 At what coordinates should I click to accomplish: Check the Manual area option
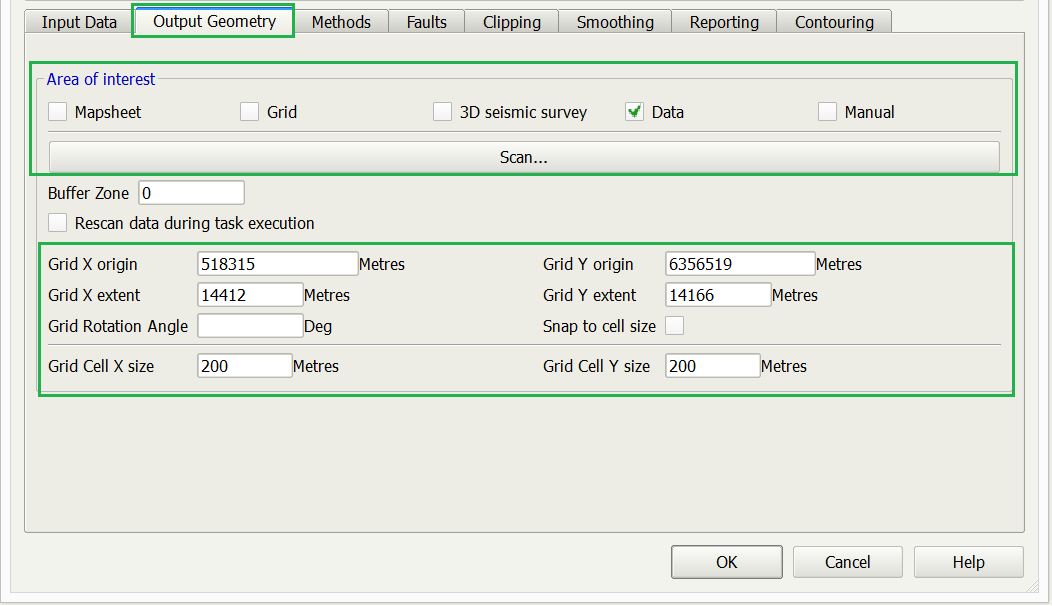(827, 112)
